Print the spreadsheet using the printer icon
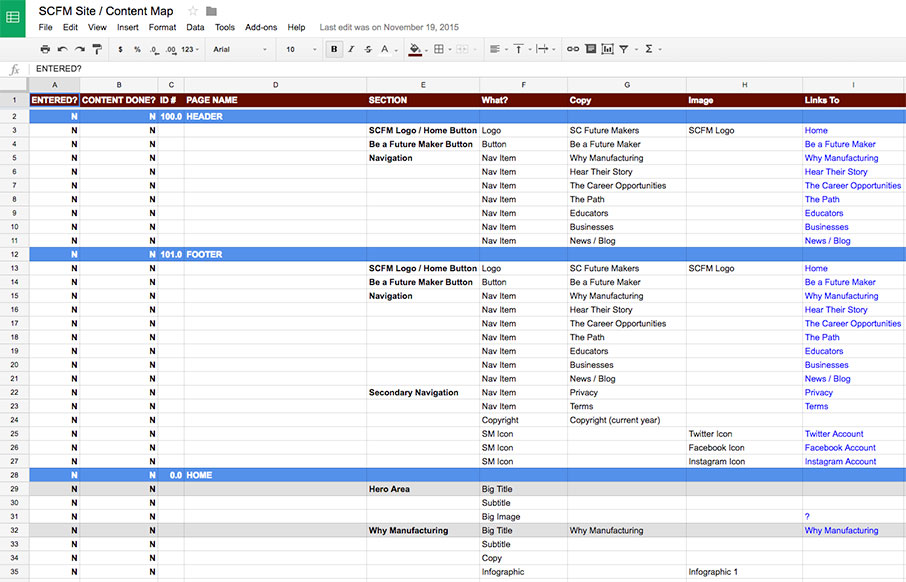Image resolution: width=906 pixels, height=582 pixels. pyautogui.click(x=45, y=49)
